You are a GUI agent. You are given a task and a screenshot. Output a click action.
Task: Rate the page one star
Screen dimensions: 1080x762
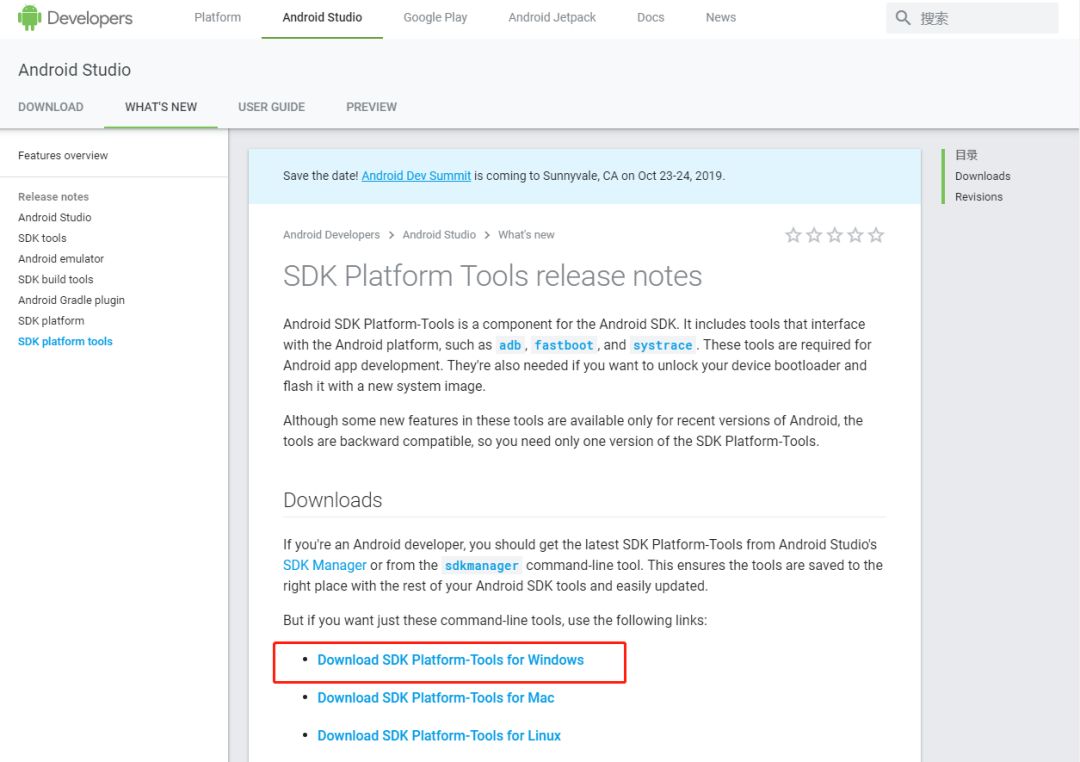(x=793, y=235)
